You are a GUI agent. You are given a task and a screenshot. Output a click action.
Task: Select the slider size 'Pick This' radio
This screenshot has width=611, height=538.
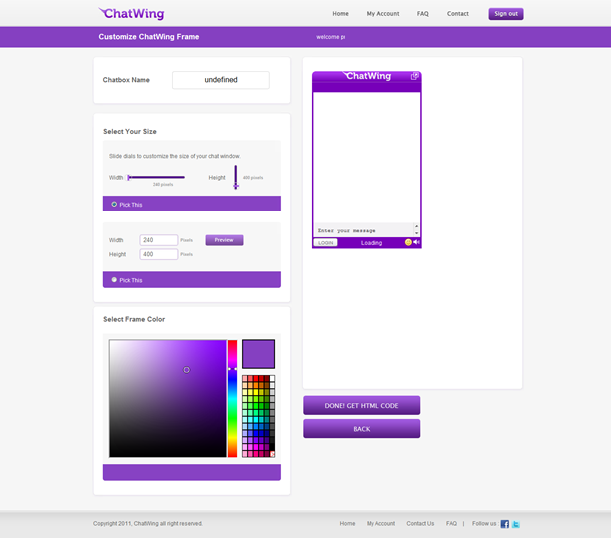coord(114,204)
